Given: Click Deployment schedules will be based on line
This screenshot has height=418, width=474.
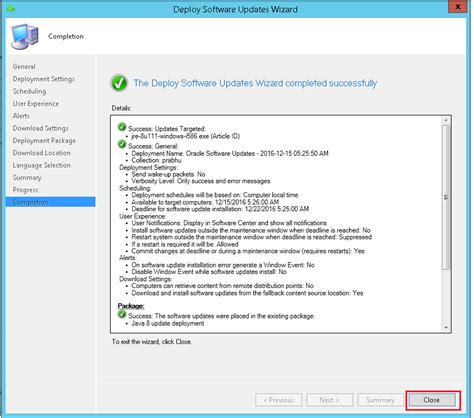Looking at the screenshot, I should pos(215,195).
